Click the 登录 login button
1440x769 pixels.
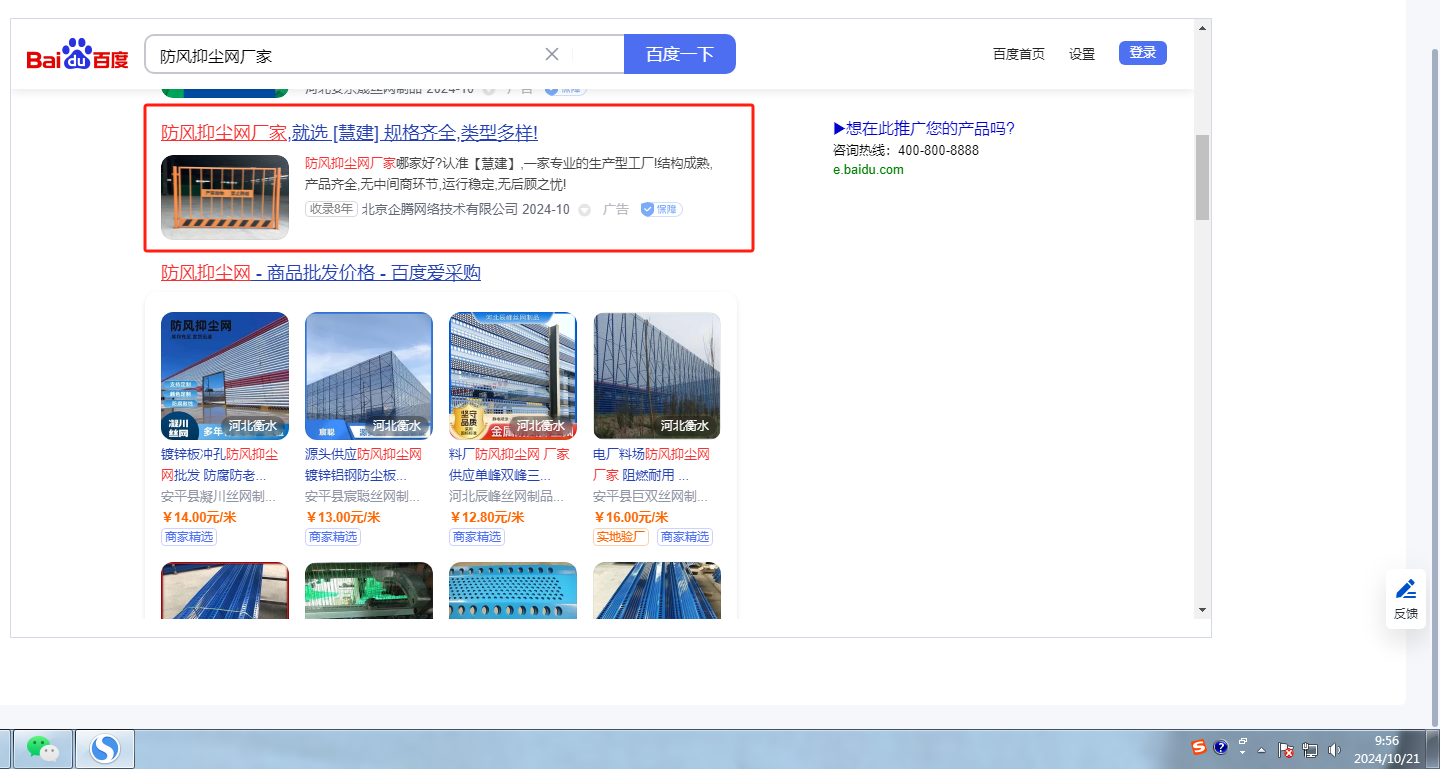point(1143,53)
